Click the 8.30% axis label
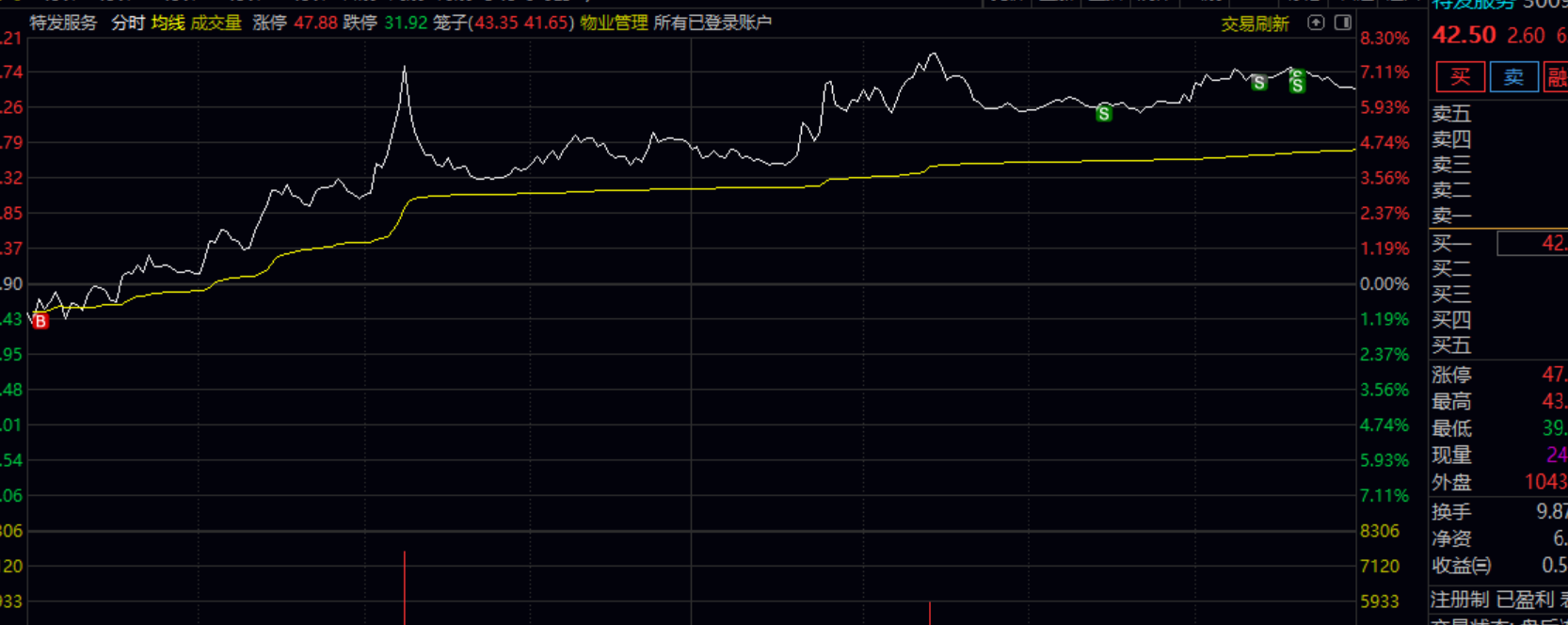The image size is (1568, 625). [x=1384, y=39]
